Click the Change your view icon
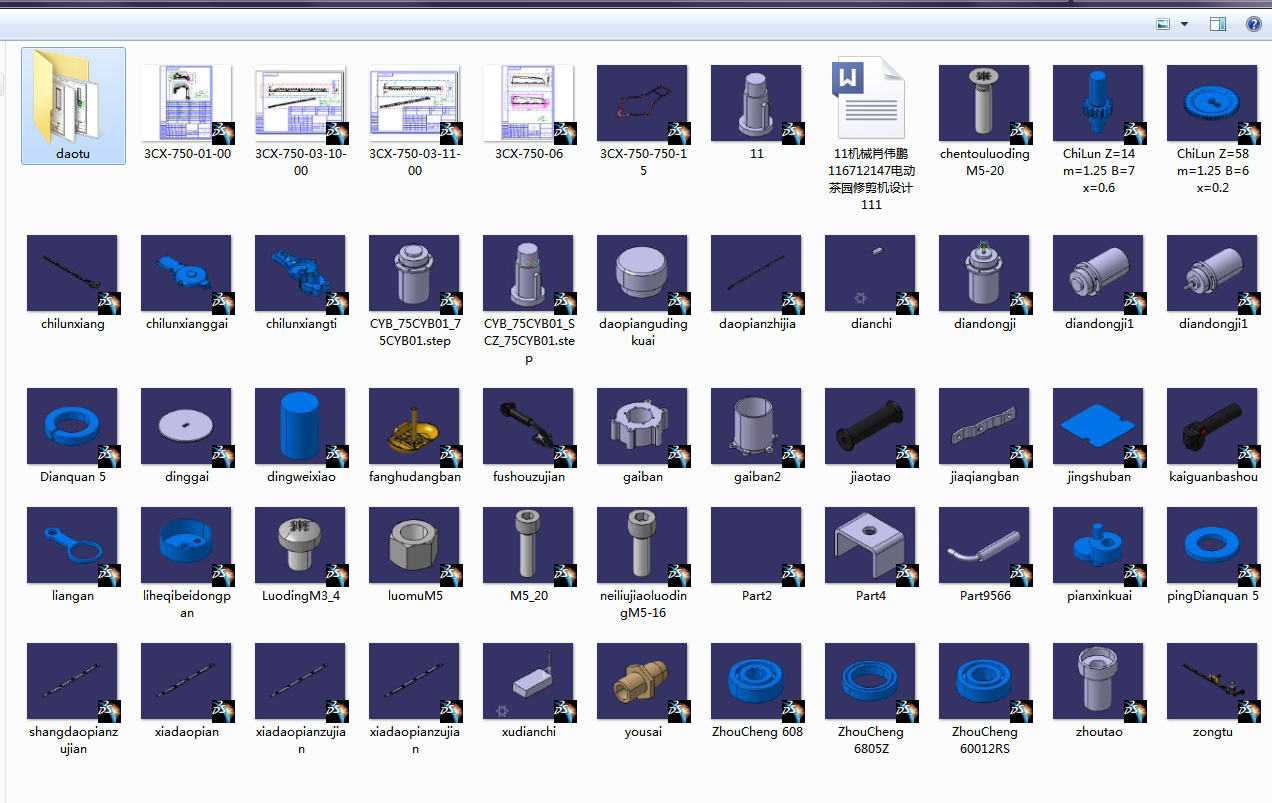Image resolution: width=1272 pixels, height=803 pixels. 1164,24
